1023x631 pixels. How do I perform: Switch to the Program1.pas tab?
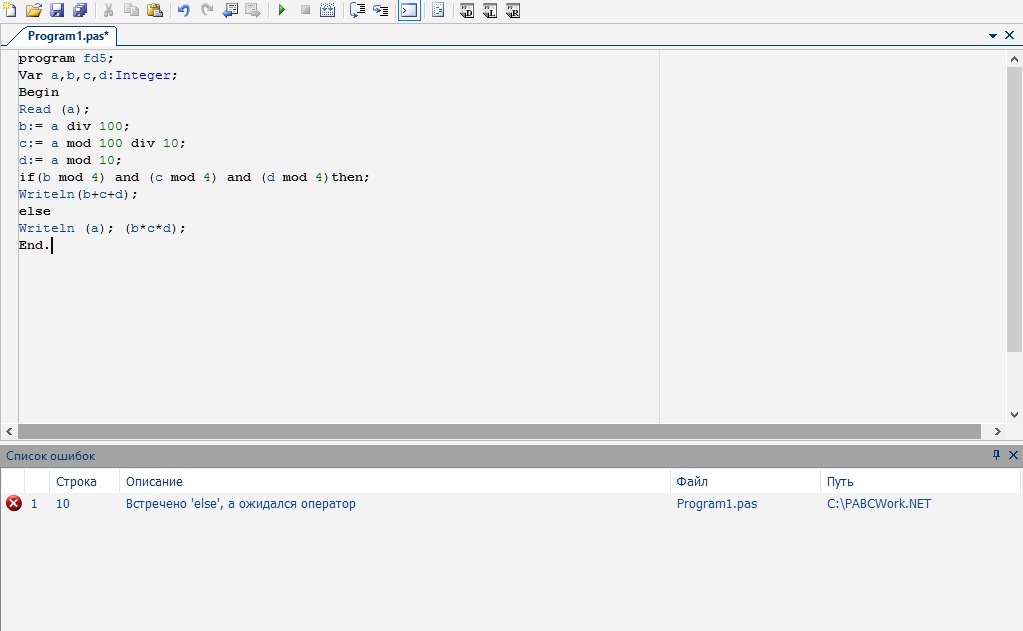68,36
